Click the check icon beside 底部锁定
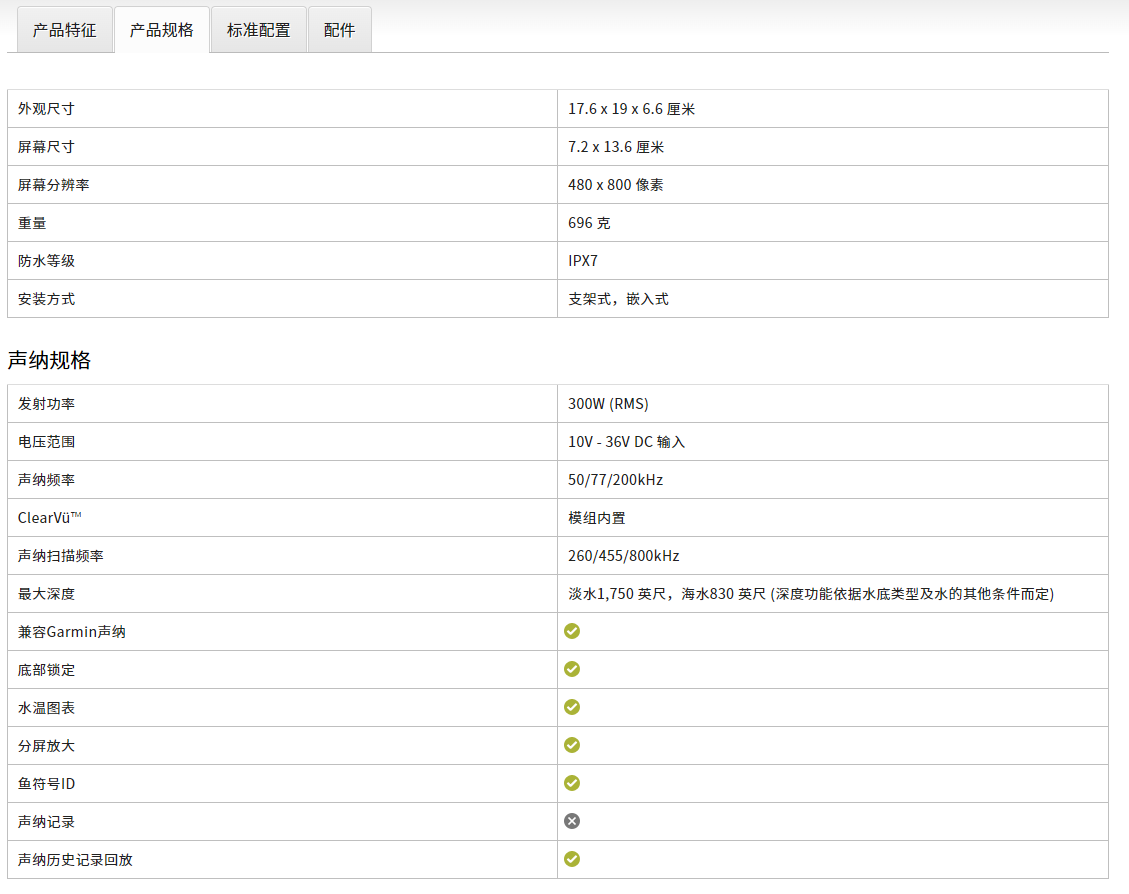 coord(572,669)
